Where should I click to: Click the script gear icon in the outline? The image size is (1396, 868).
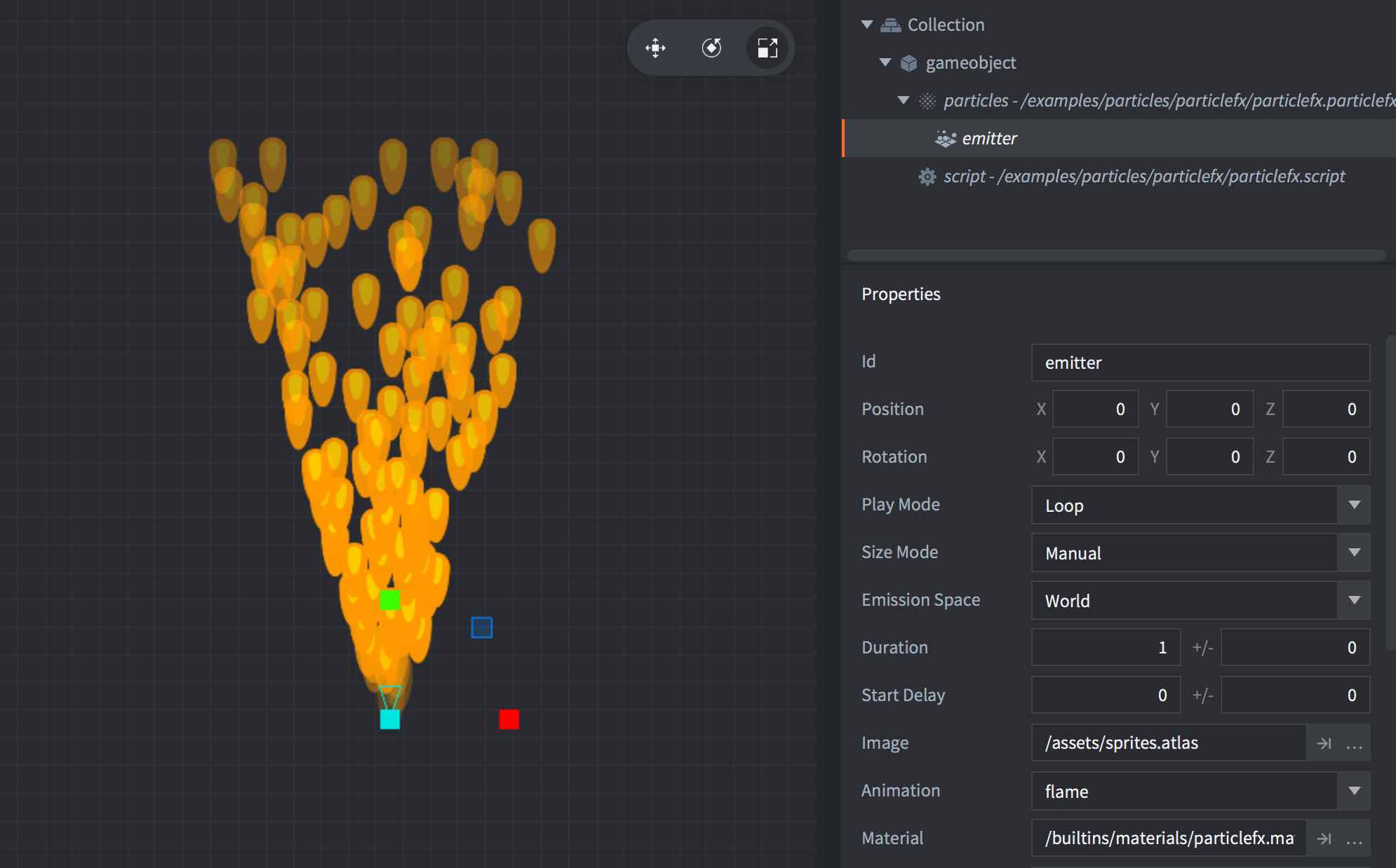[927, 176]
